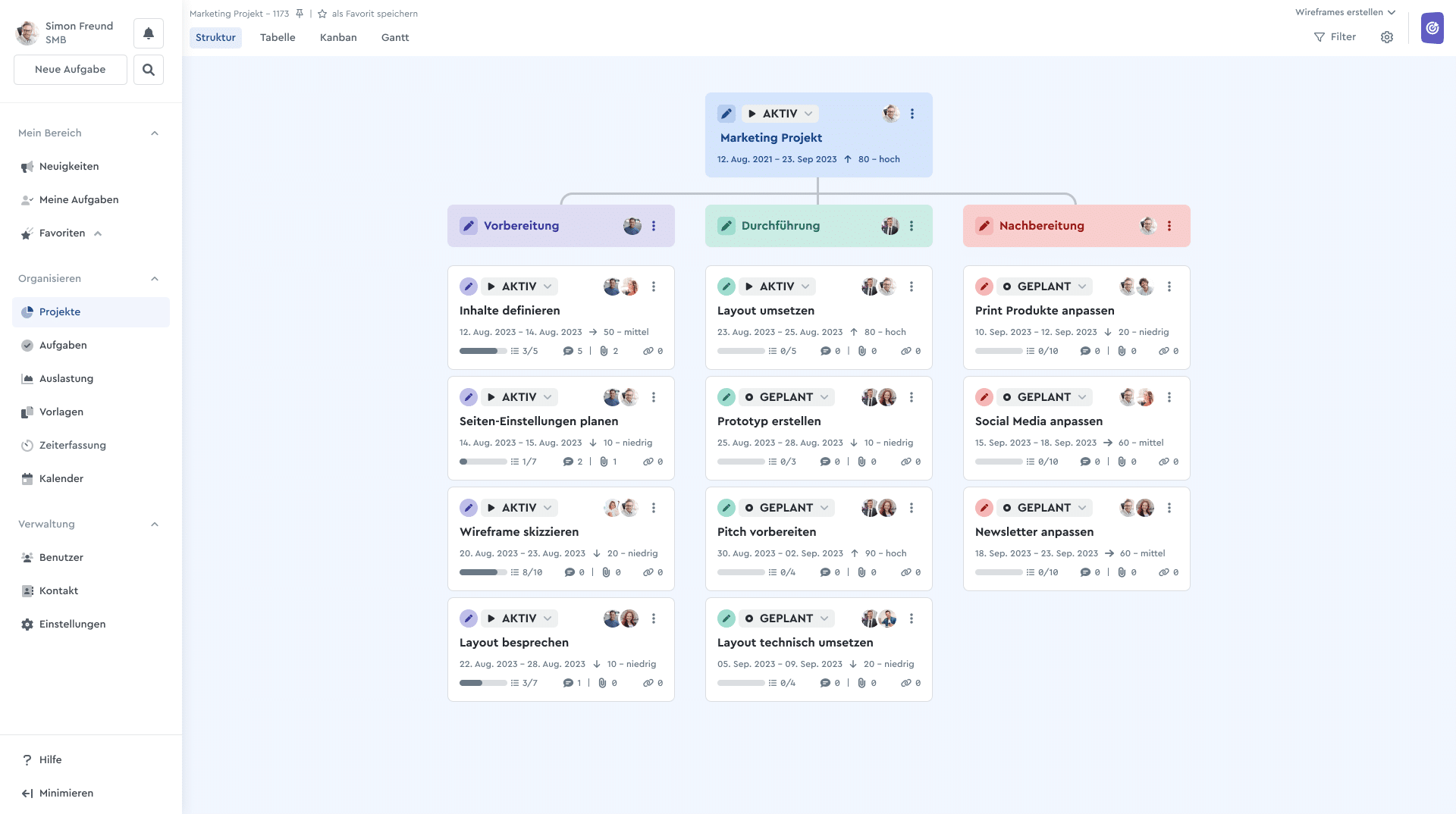Viewport: 1456px width, 814px height.
Task: Open AKTIV status dropdown on Layout umsetzen
Action: pyautogui.click(x=777, y=286)
